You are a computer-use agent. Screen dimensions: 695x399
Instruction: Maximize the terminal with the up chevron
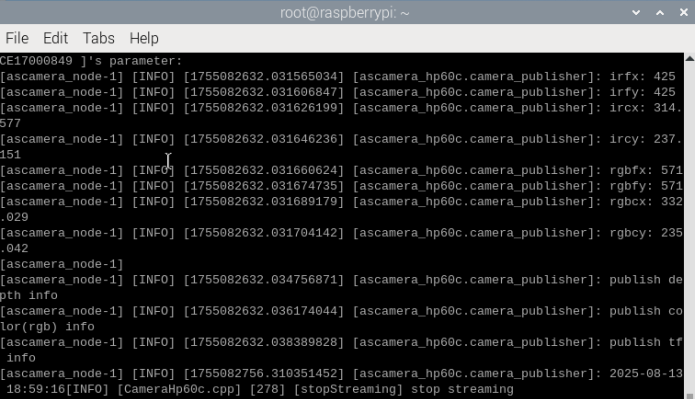tap(660, 12)
